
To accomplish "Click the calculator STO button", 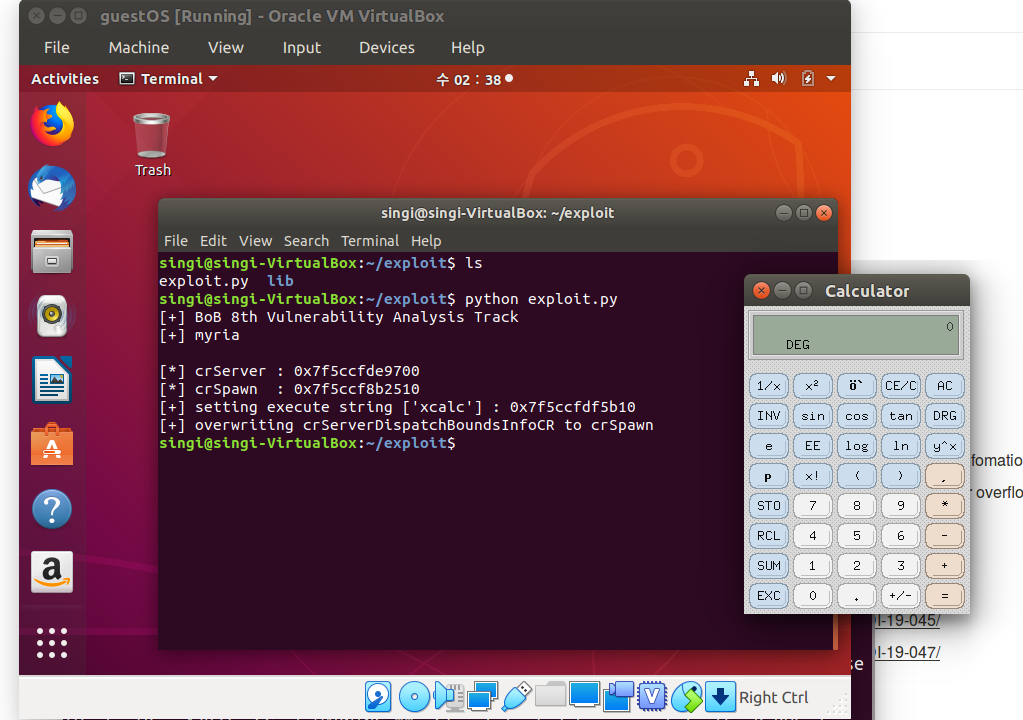I will tap(769, 506).
